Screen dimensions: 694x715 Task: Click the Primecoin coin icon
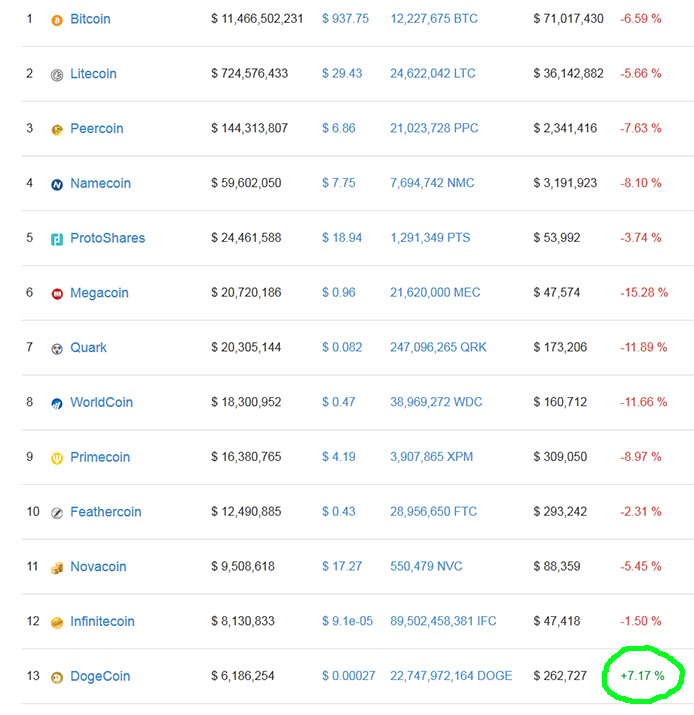tap(57, 458)
